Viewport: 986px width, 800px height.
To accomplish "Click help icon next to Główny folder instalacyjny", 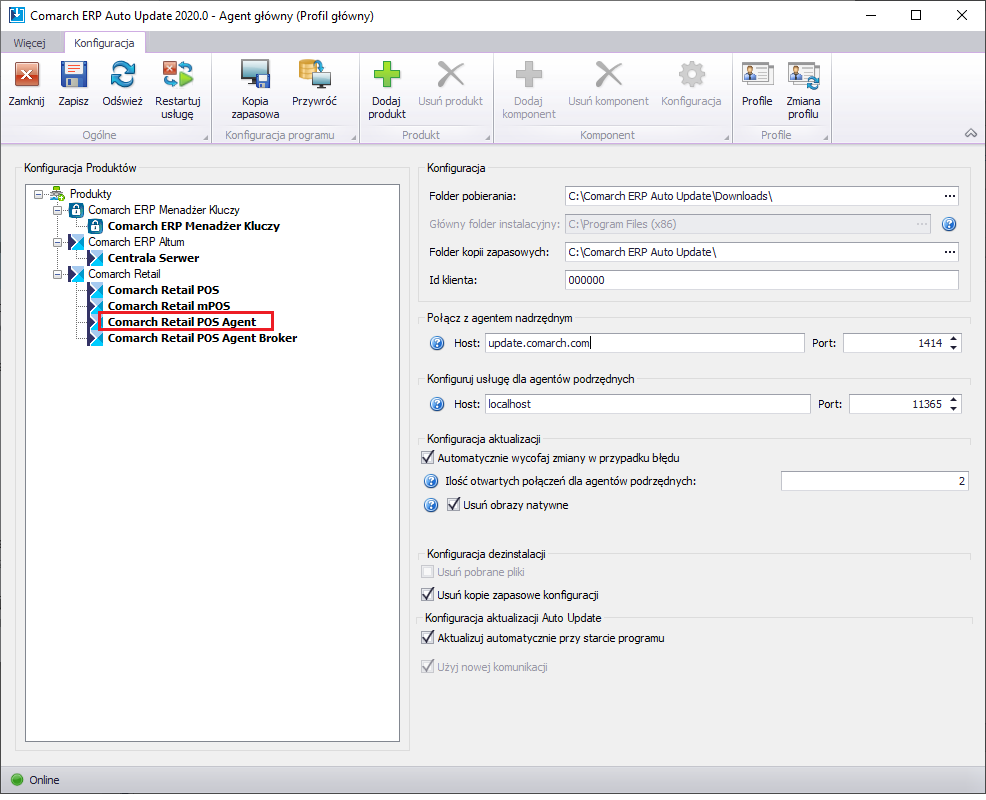I will tap(949, 224).
